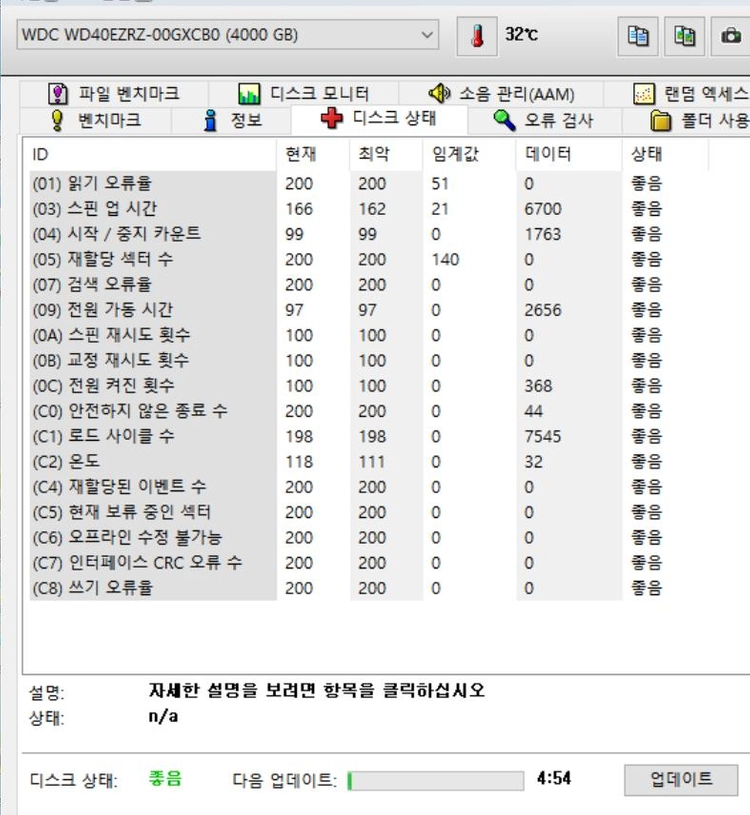Click the threshold value 140
The height and width of the screenshot is (815, 750).
point(445,259)
